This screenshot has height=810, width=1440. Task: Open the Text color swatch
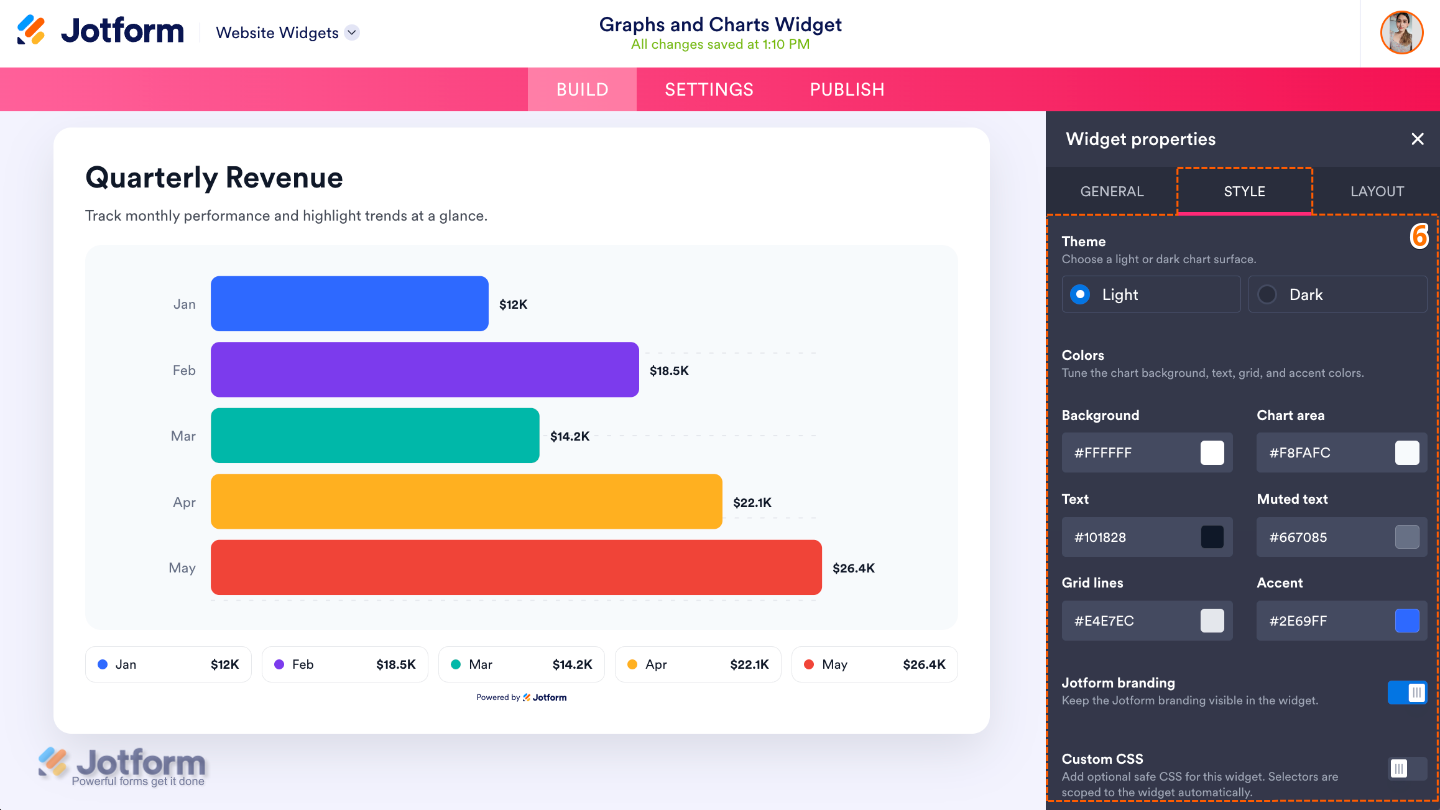coord(1212,537)
